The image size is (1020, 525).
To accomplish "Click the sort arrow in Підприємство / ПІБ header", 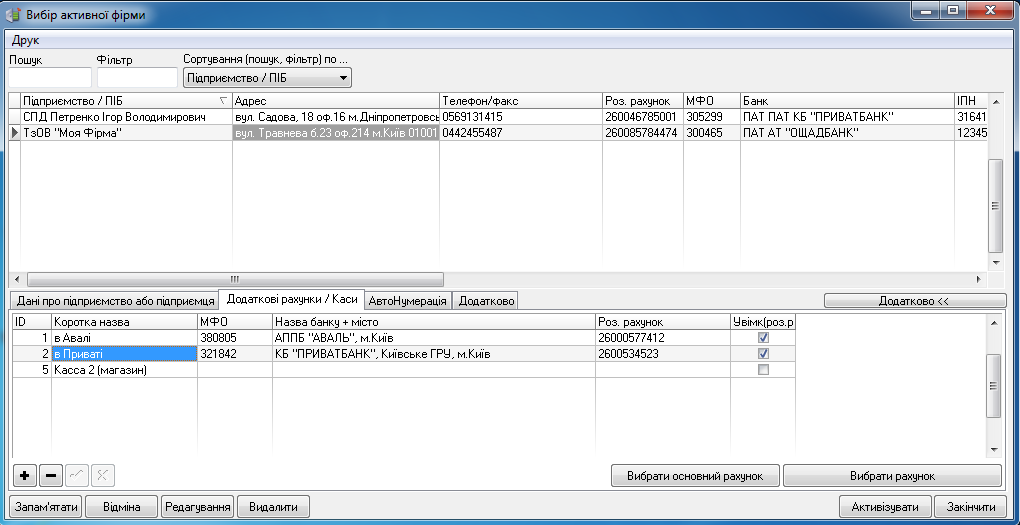I will point(222,101).
